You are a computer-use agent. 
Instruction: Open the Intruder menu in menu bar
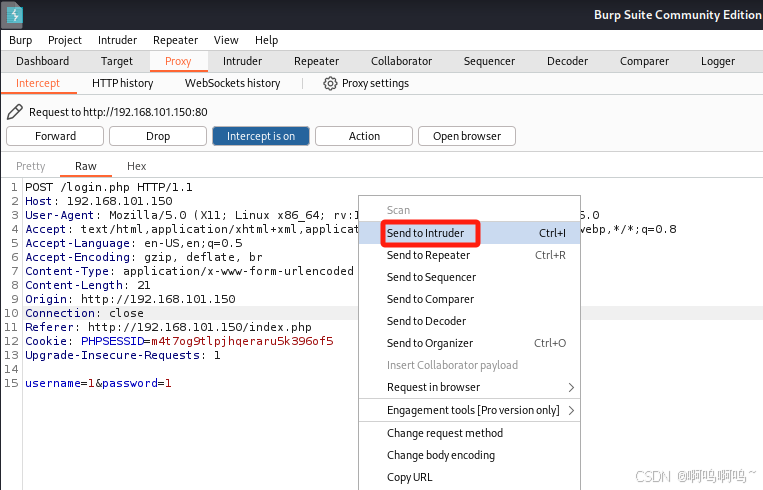[117, 40]
